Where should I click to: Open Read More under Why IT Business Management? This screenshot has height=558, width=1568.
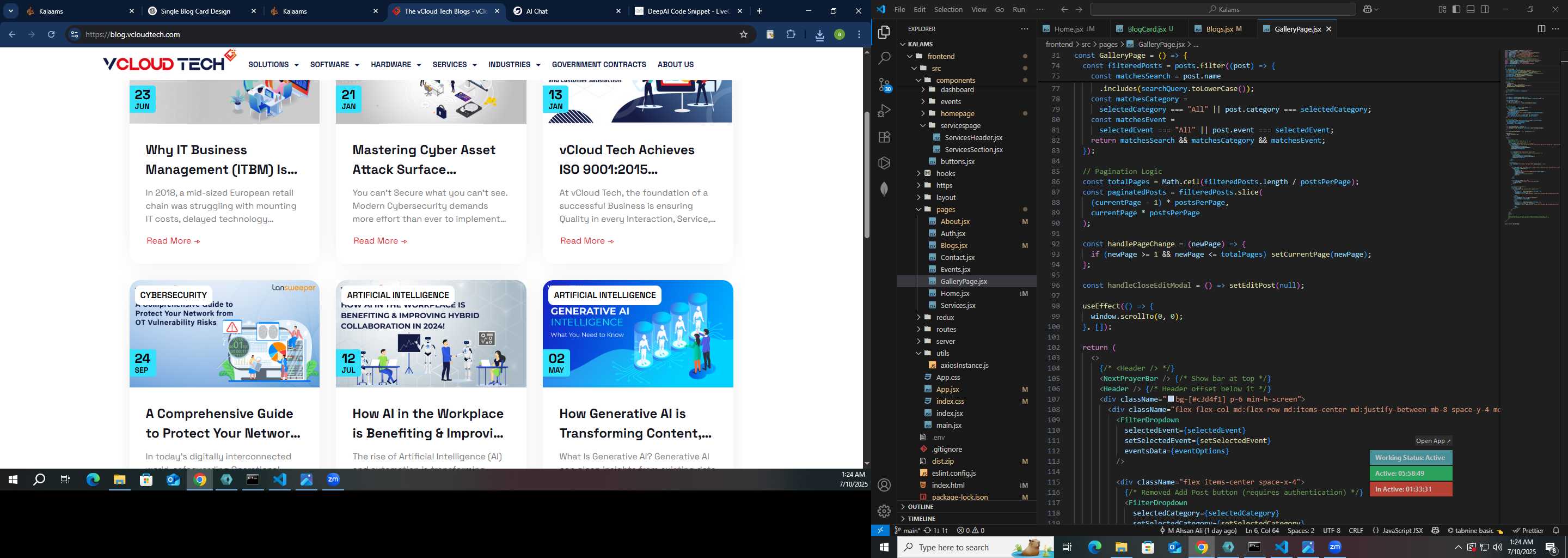tap(173, 241)
